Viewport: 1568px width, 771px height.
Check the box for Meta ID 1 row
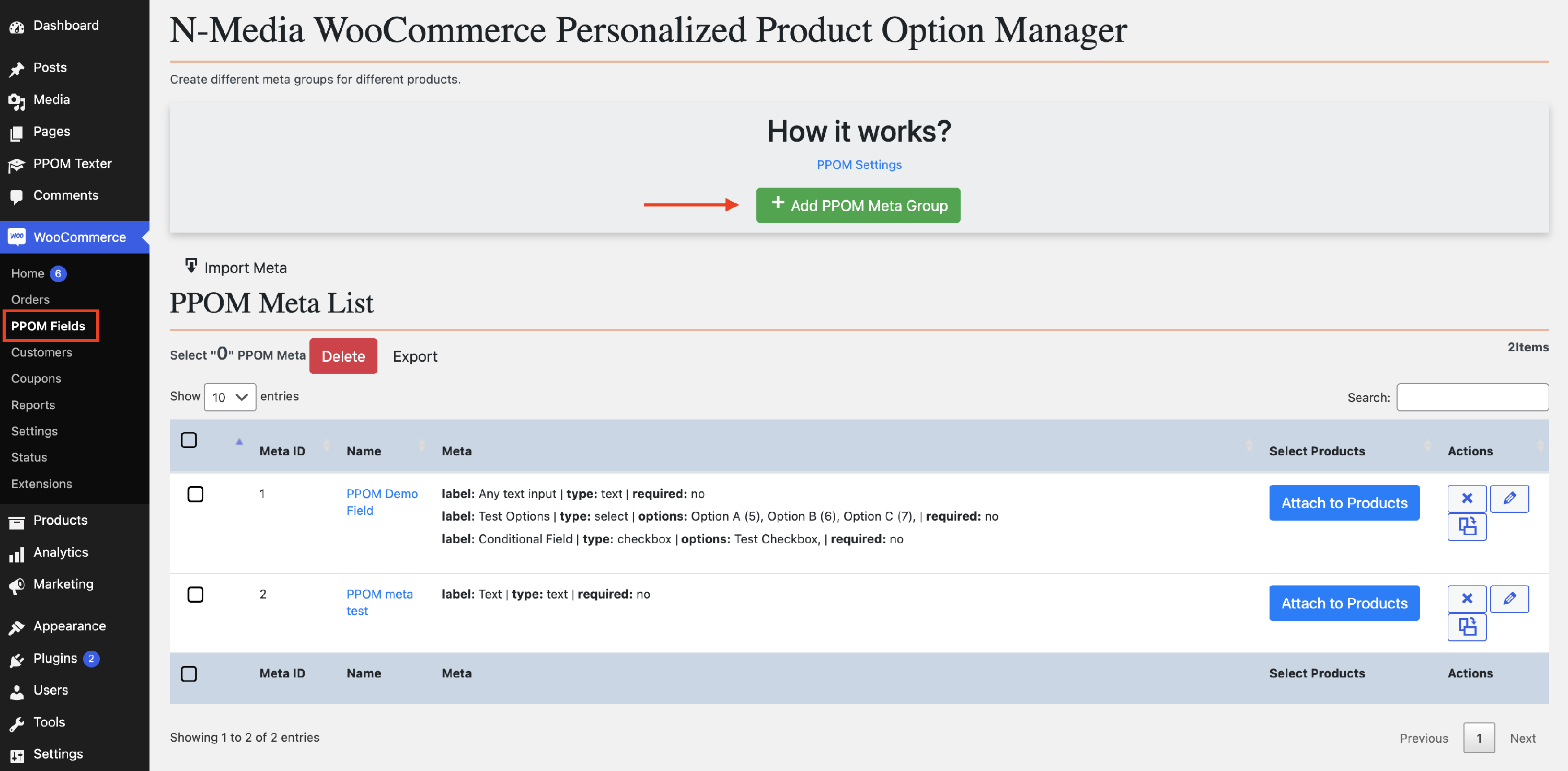(x=195, y=494)
